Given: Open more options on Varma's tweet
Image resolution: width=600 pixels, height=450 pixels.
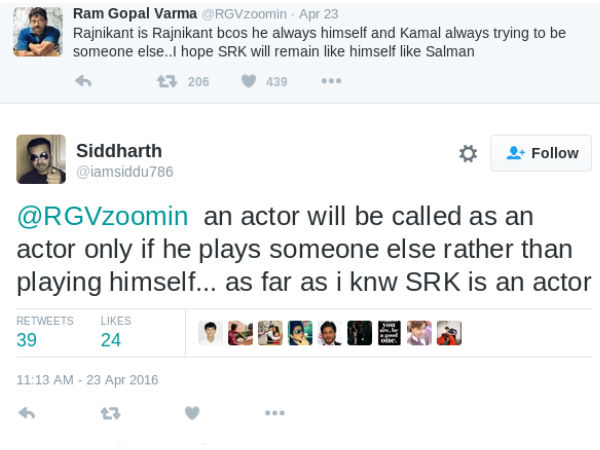Looking at the screenshot, I should click(331, 82).
